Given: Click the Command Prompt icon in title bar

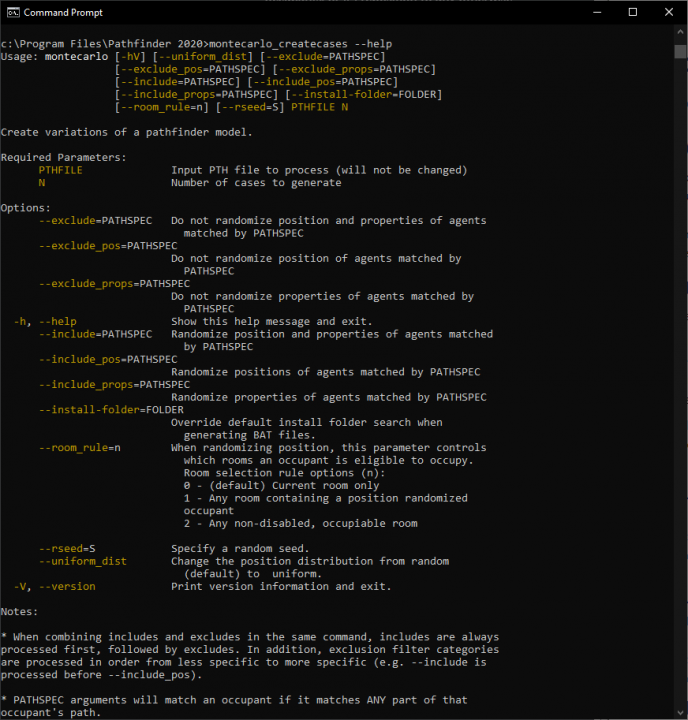Looking at the screenshot, I should [13, 12].
